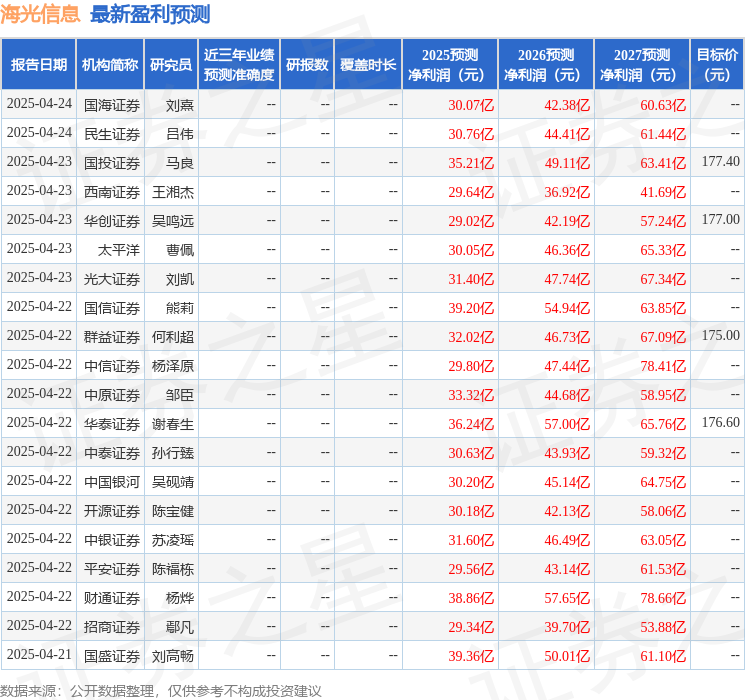
Task: Click analyst name 王湘杰
Action: click(x=173, y=192)
